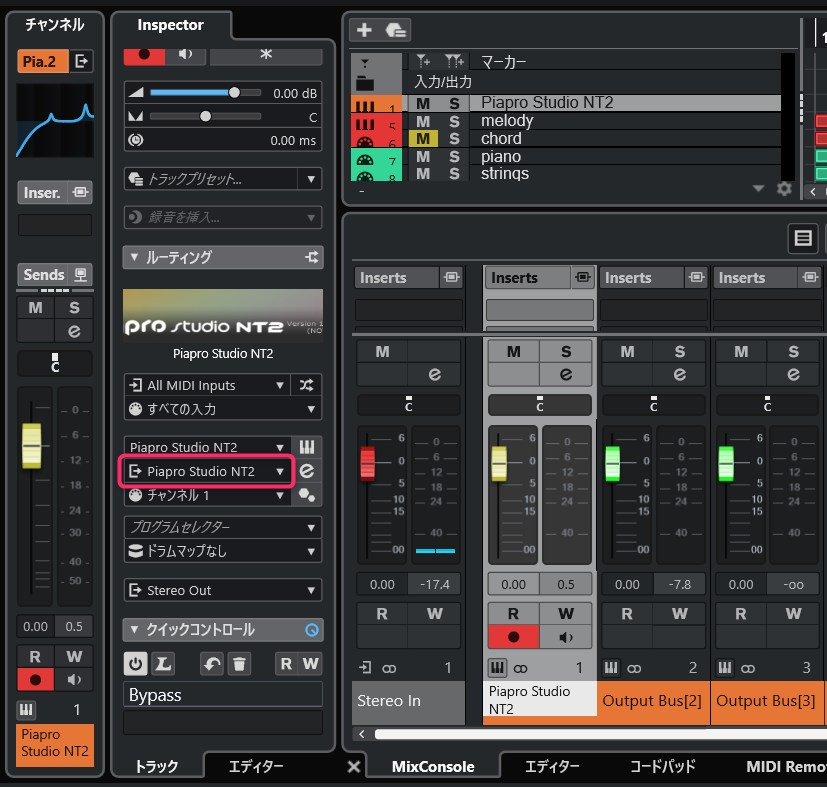This screenshot has height=787, width=827.
Task: Click Stereo In Inserts rack icon
Action: (451, 277)
